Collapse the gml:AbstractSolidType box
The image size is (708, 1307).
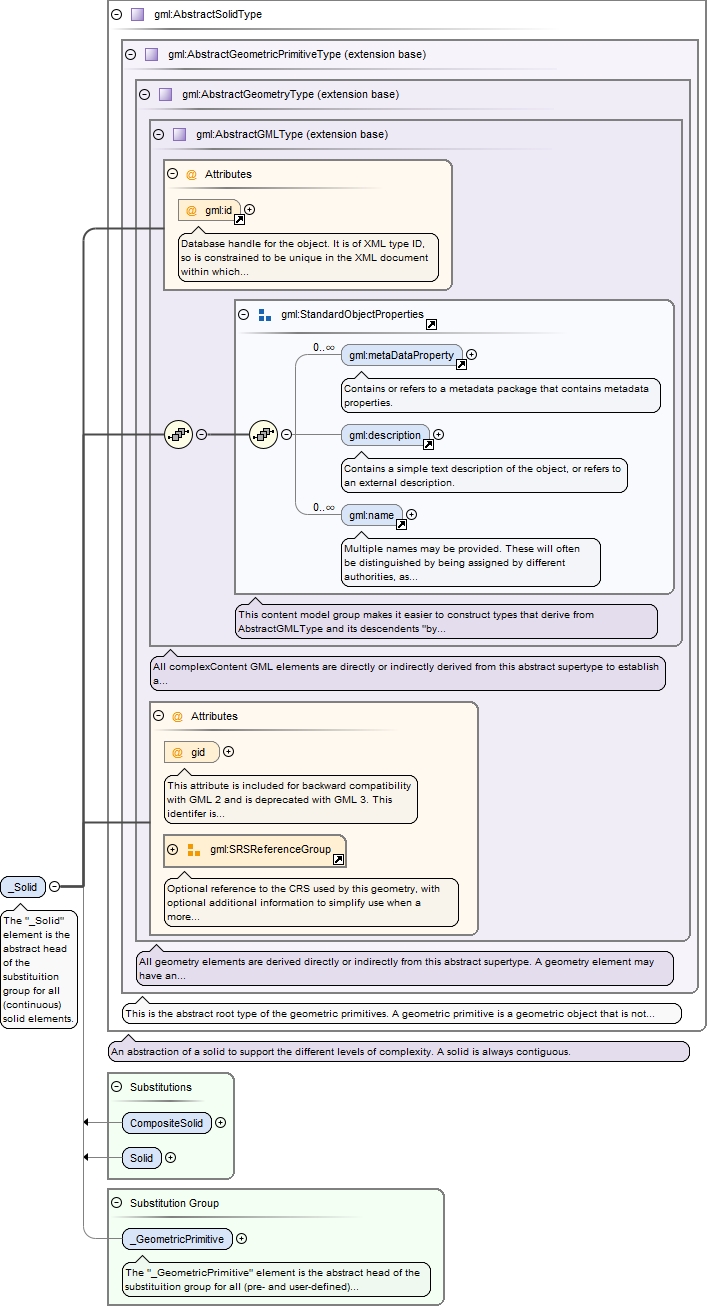click(x=117, y=15)
